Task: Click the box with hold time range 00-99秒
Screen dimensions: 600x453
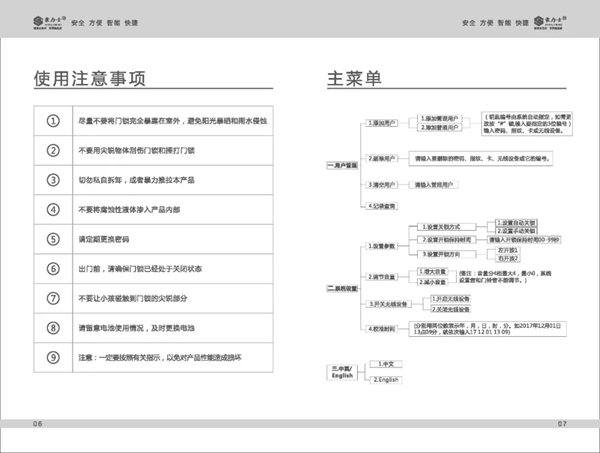Action: 524,240
